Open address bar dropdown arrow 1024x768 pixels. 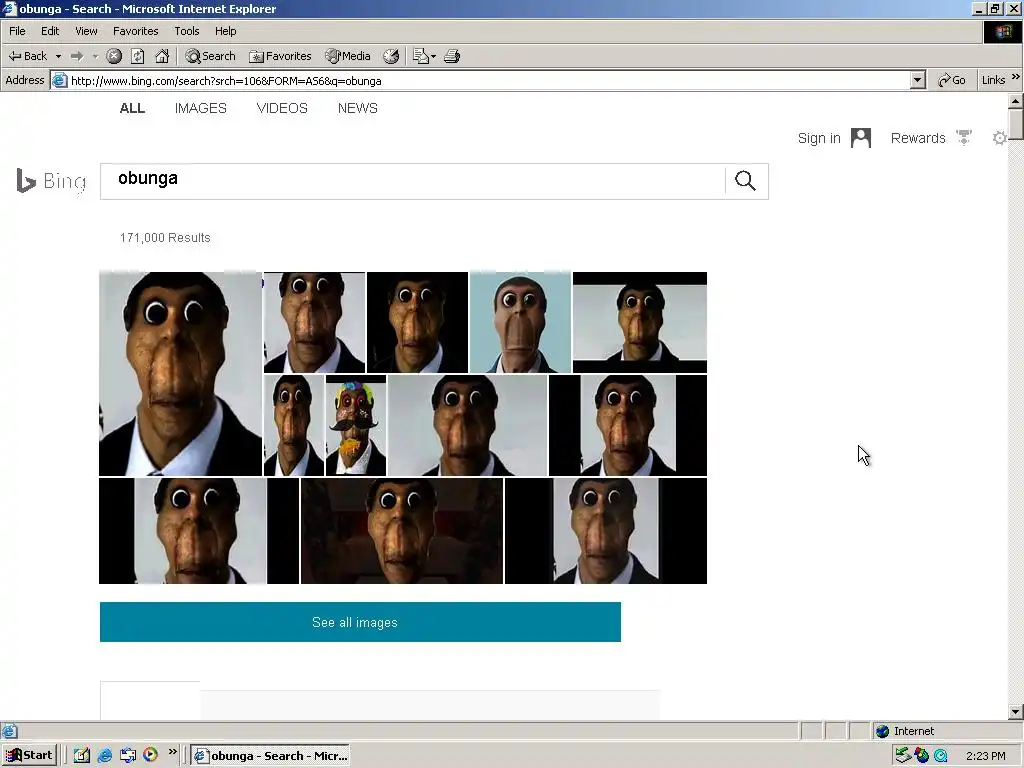click(x=918, y=80)
